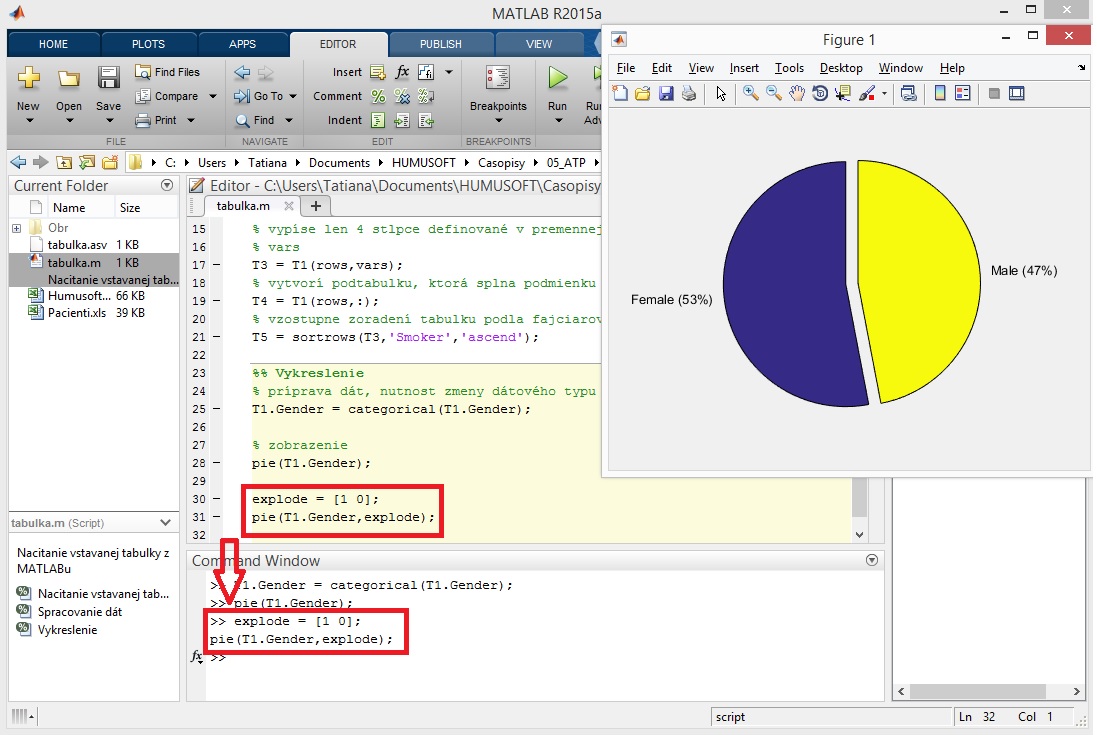Click the Save floppy disk icon

108,78
